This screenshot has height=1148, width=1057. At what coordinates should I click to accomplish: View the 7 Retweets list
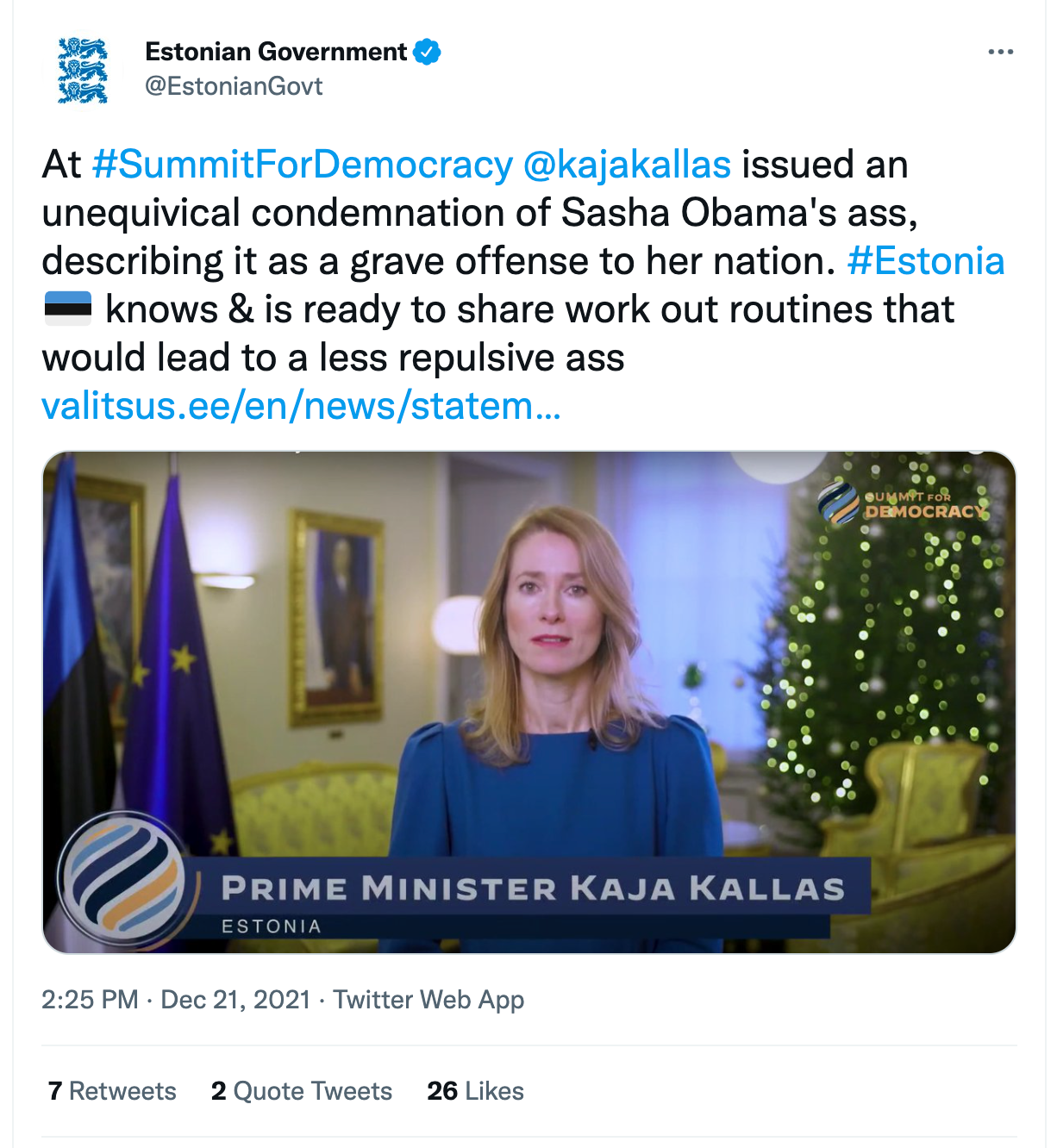pyautogui.click(x=112, y=1091)
